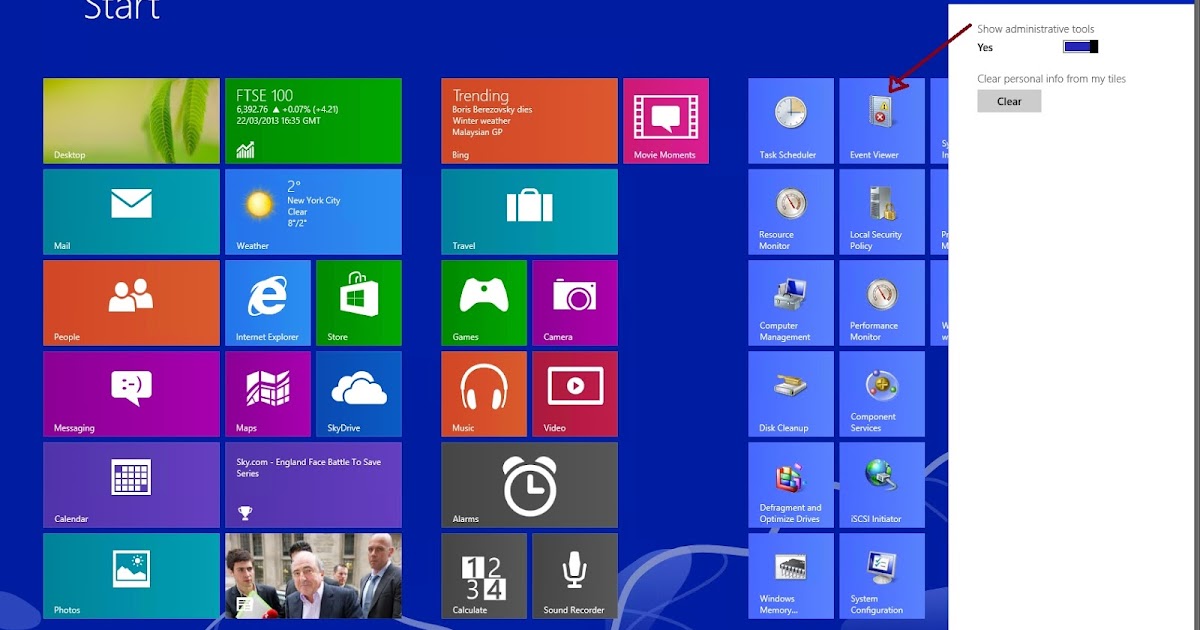The height and width of the screenshot is (630, 1200).
Task: Open Computer Management
Action: 791,303
